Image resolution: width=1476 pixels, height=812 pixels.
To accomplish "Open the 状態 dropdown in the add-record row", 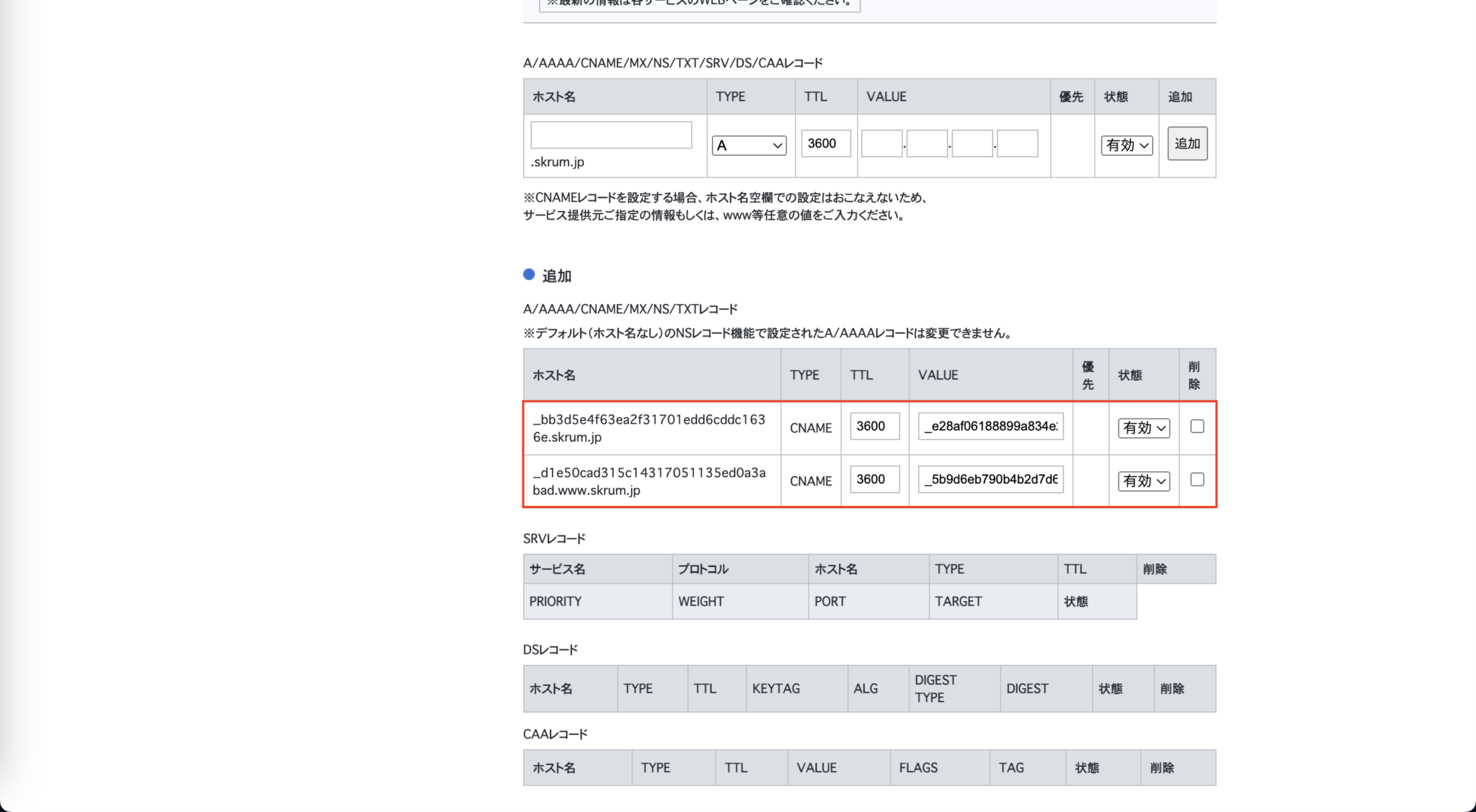I will click(1126, 146).
